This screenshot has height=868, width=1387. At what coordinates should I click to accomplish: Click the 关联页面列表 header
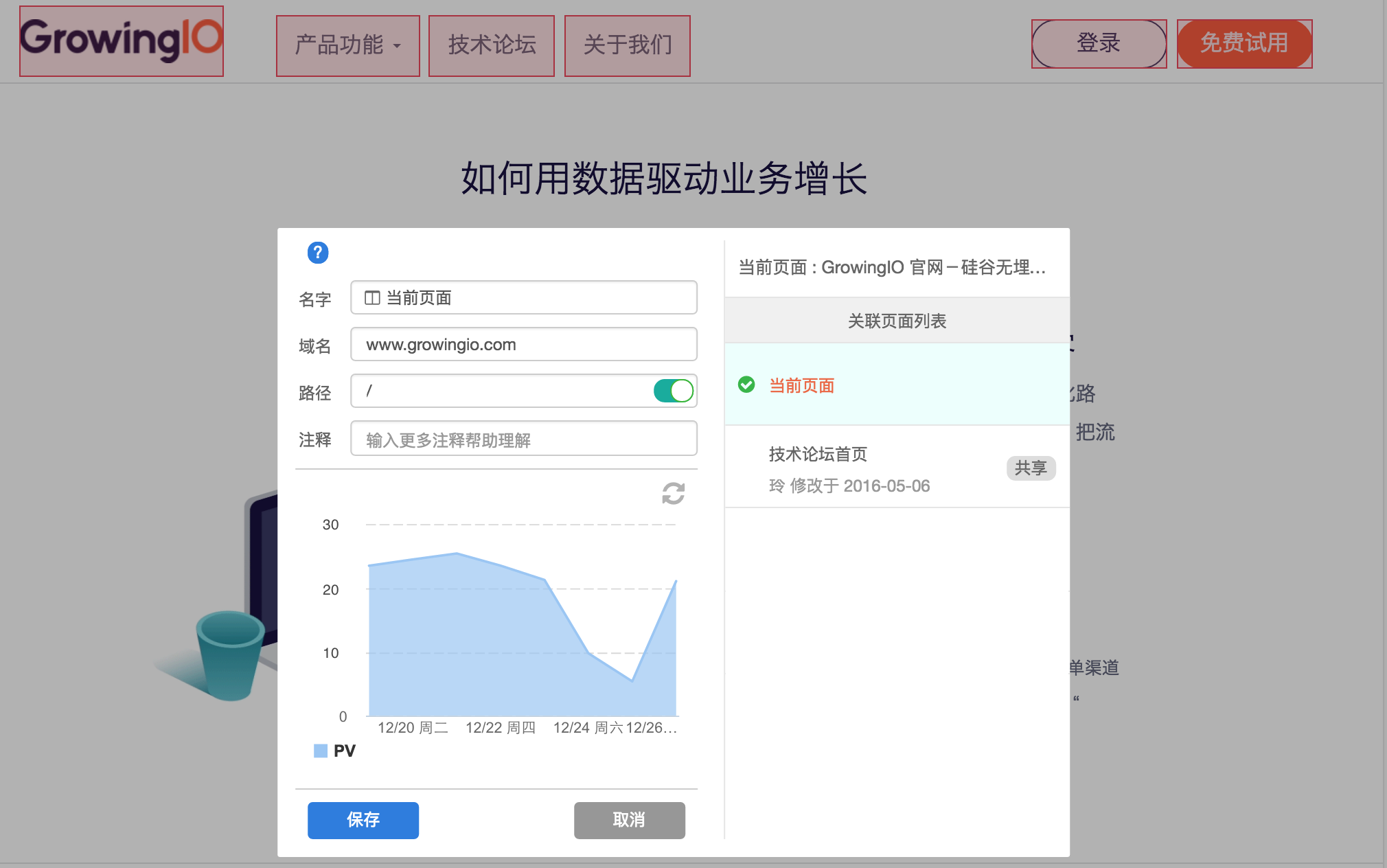[x=897, y=321]
